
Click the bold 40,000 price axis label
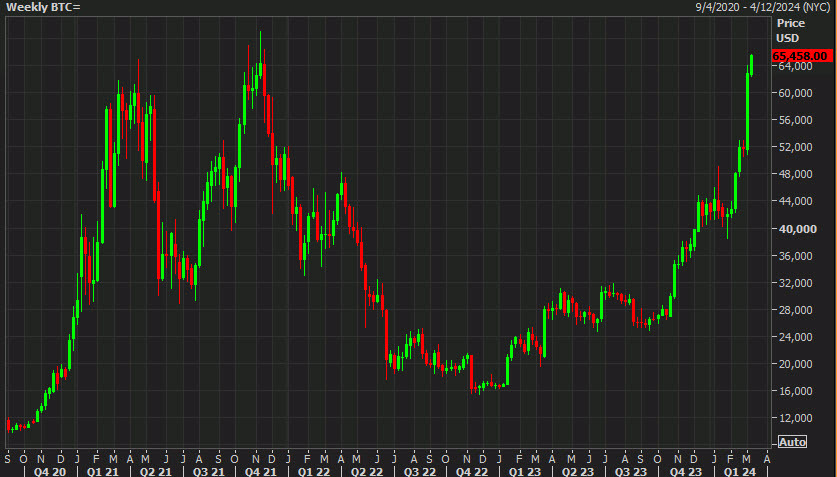tap(797, 229)
